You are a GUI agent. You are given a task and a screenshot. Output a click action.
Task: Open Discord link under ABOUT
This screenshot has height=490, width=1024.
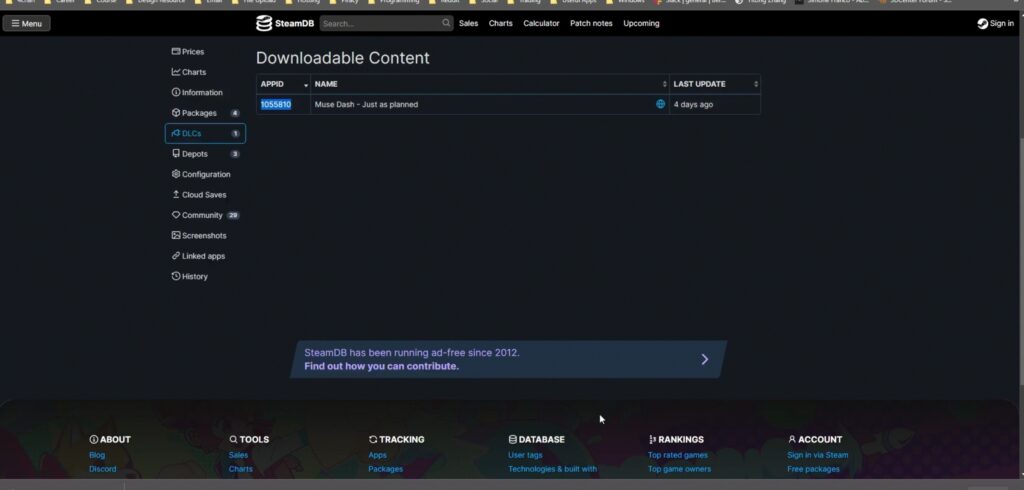103,469
